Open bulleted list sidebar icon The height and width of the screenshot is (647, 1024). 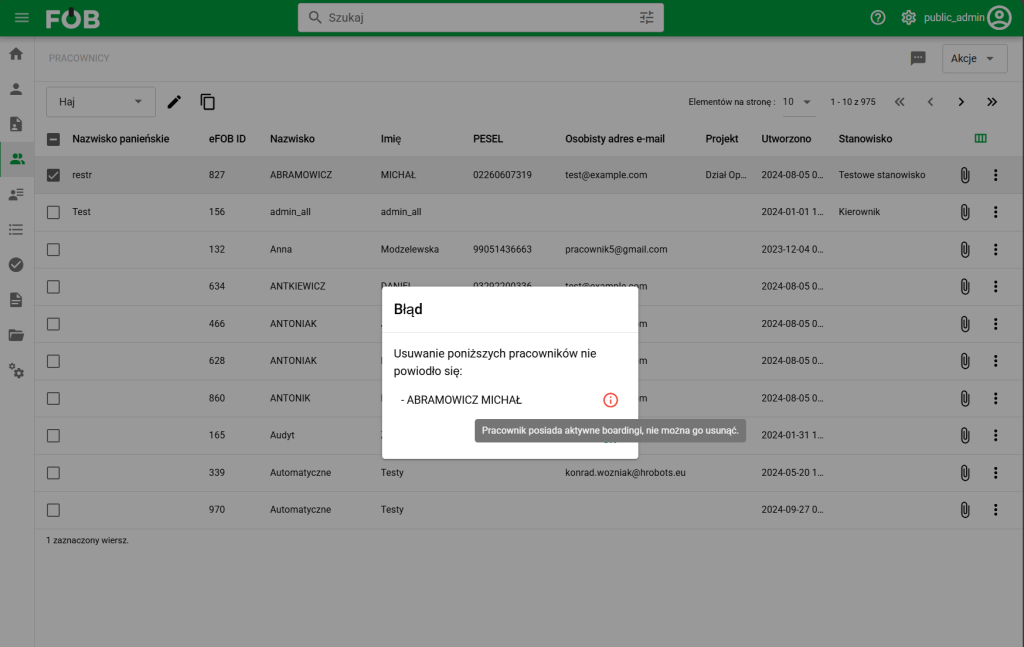[x=16, y=229]
